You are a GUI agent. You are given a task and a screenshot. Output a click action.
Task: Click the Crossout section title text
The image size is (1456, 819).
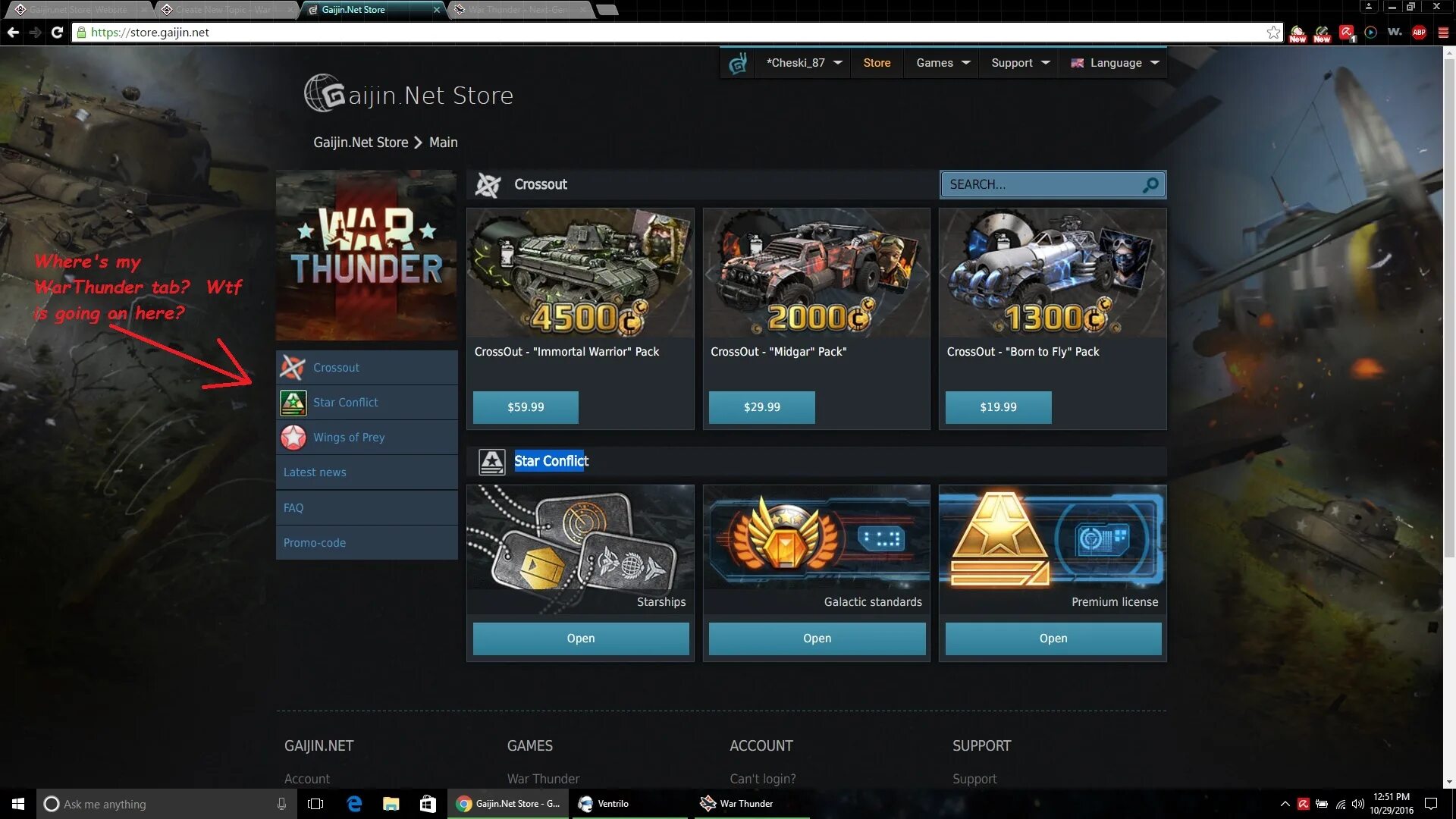coord(541,184)
